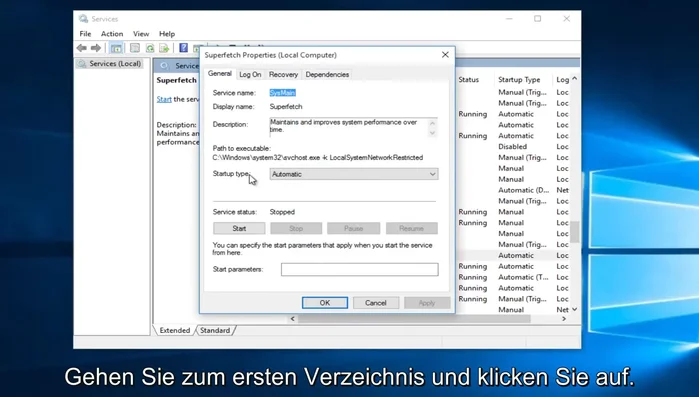Image resolution: width=699 pixels, height=397 pixels.
Task: Select the row with 'Disabled' startup type
Action: [x=513, y=147]
